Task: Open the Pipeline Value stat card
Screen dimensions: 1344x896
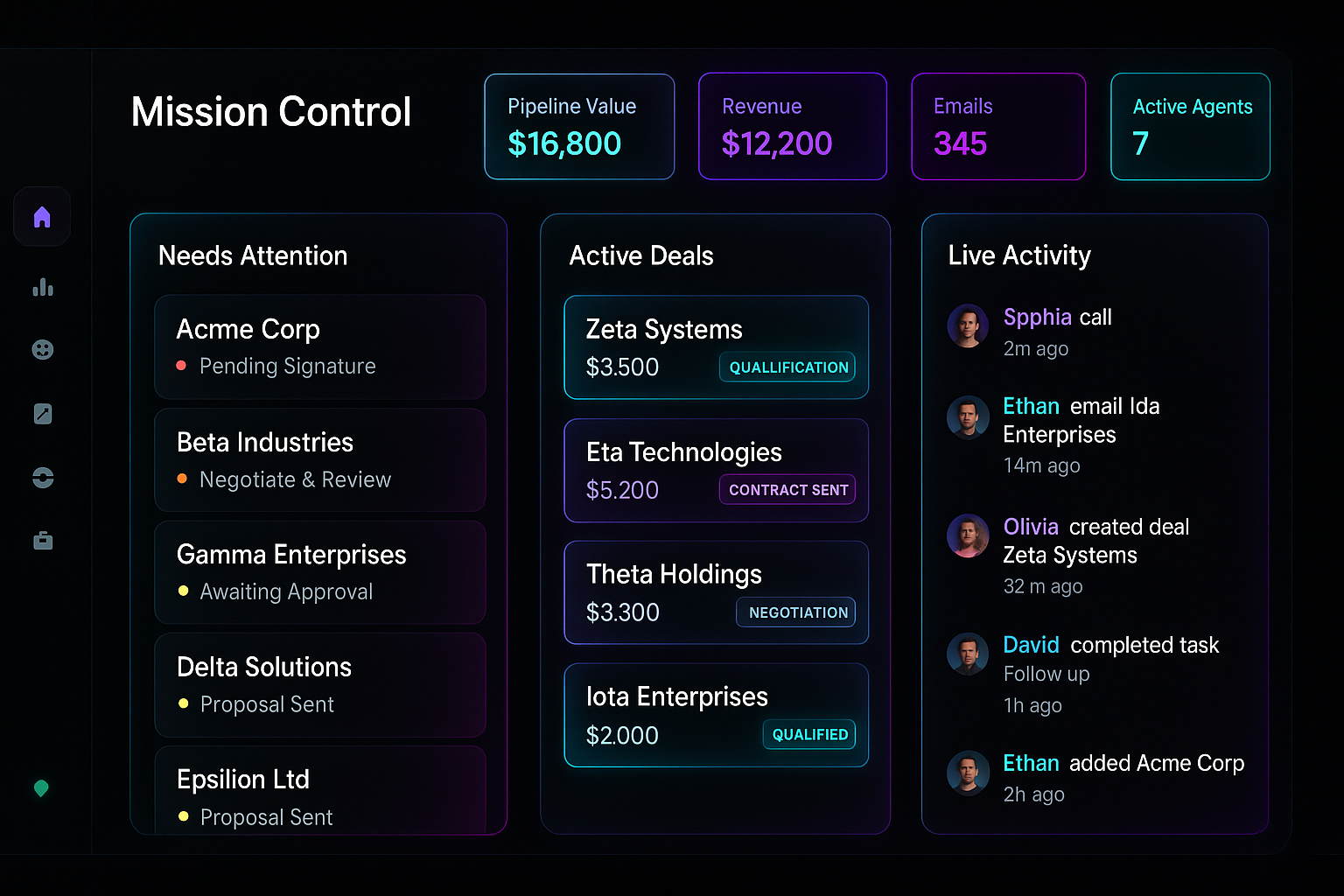Action: (579, 126)
